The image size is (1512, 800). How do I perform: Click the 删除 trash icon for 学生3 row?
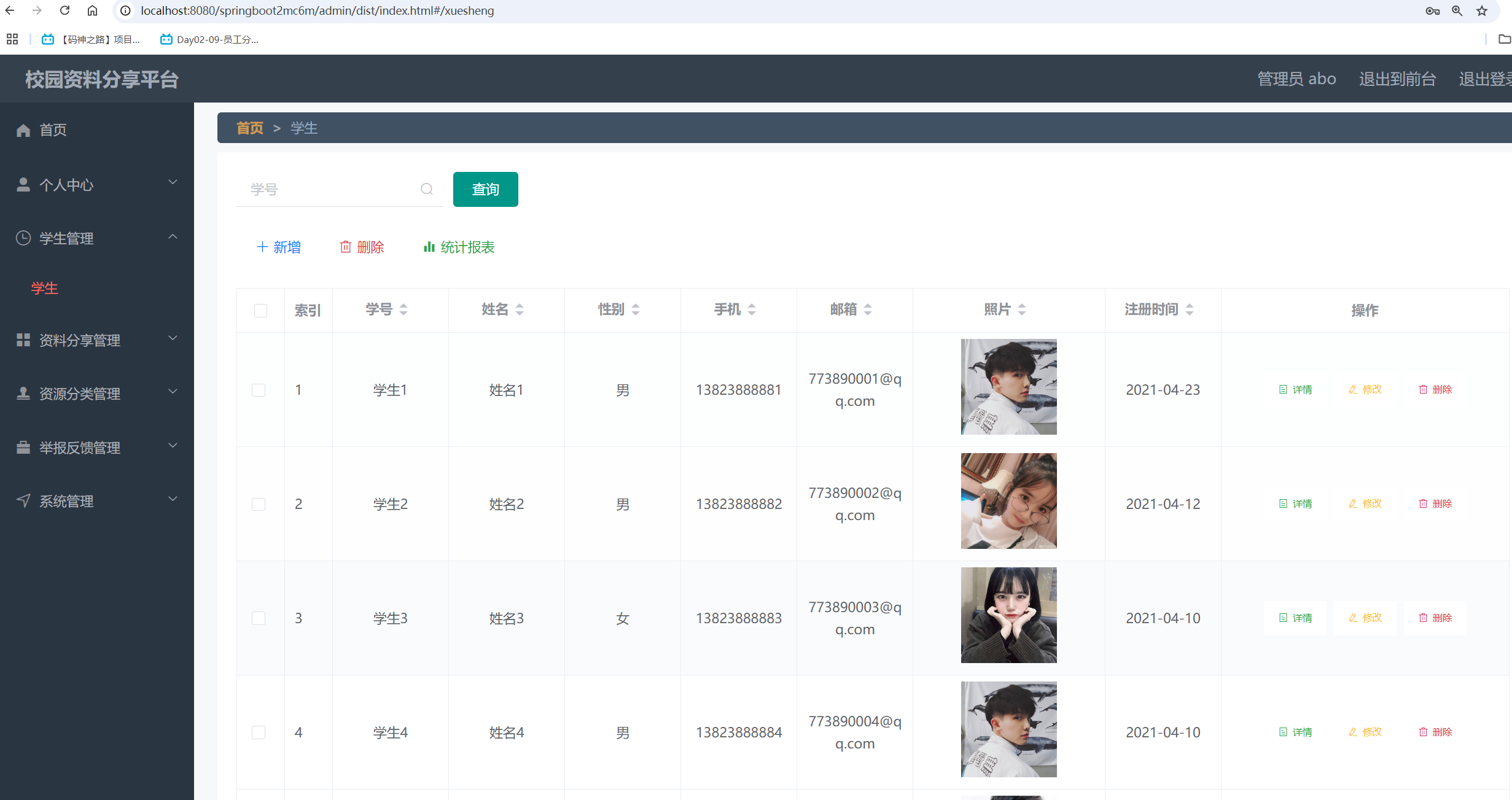coord(1423,618)
